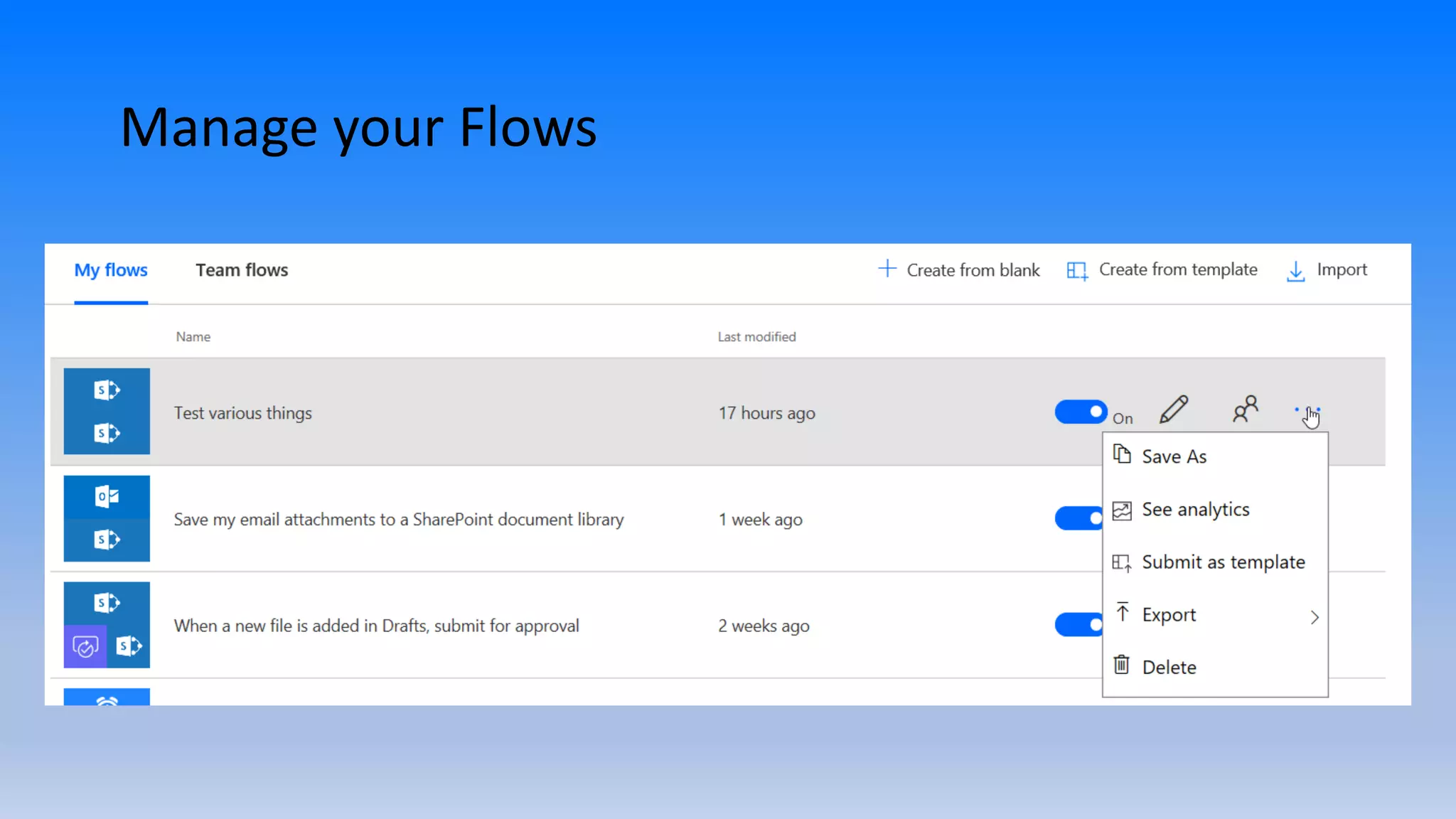Click the Test various things flow thumbnail
This screenshot has height=819, width=1456.
107,411
